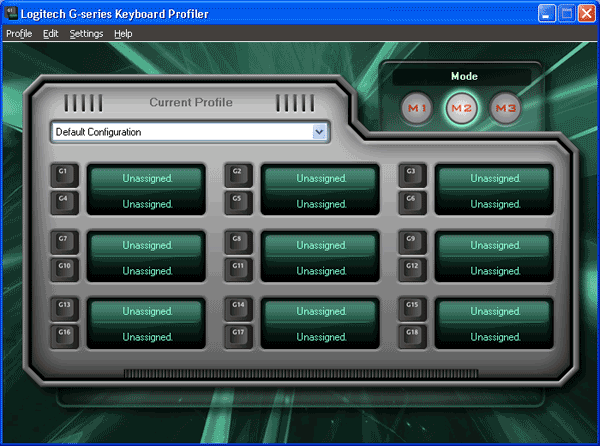600x446 pixels.
Task: Open the Edit menu
Action: (x=51, y=34)
